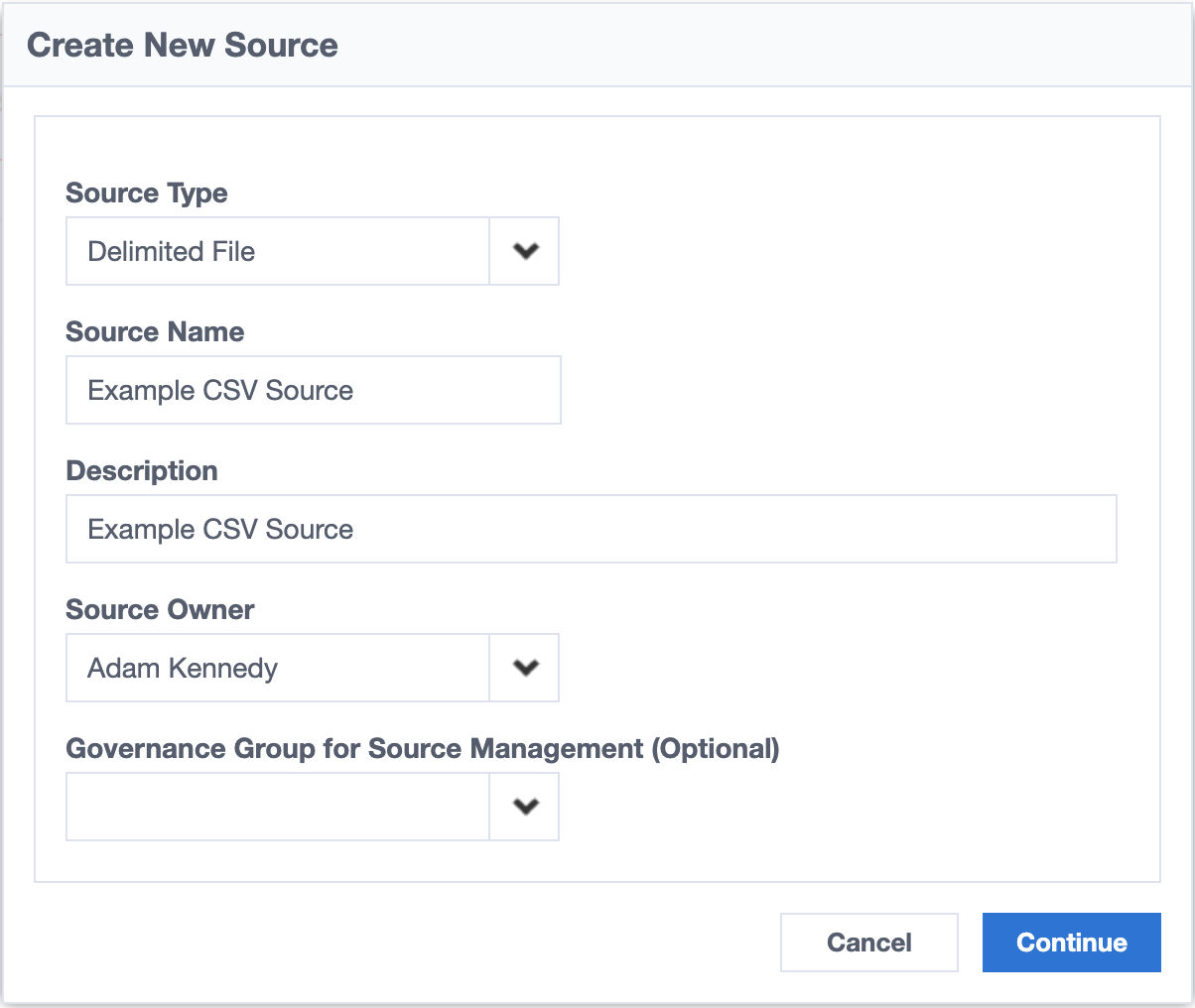Screen dimensions: 1195x1008
Task: Click the Delimited File value in Source Type
Action: [169, 251]
